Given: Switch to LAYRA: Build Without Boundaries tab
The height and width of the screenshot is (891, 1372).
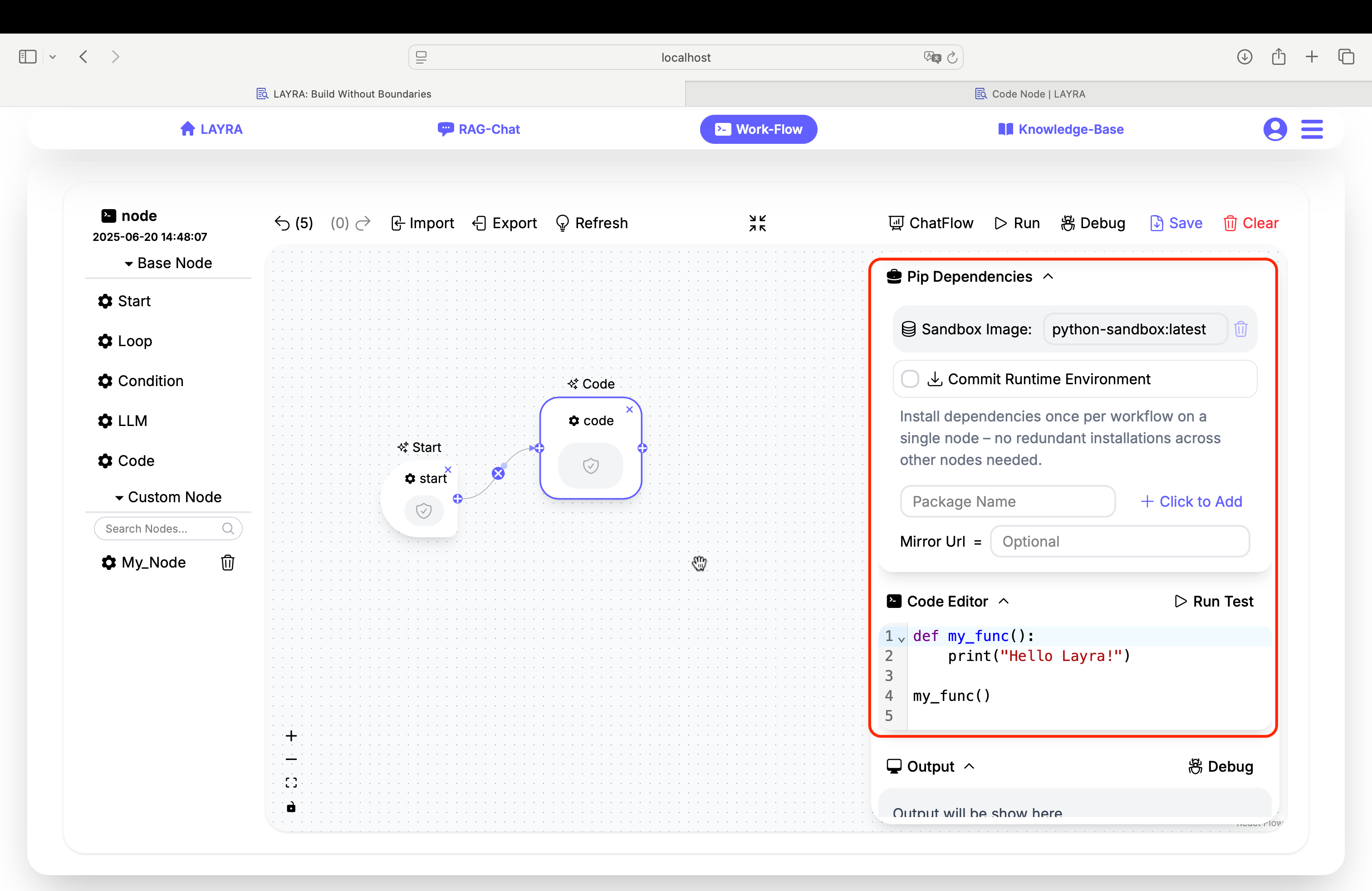Looking at the screenshot, I should (343, 93).
